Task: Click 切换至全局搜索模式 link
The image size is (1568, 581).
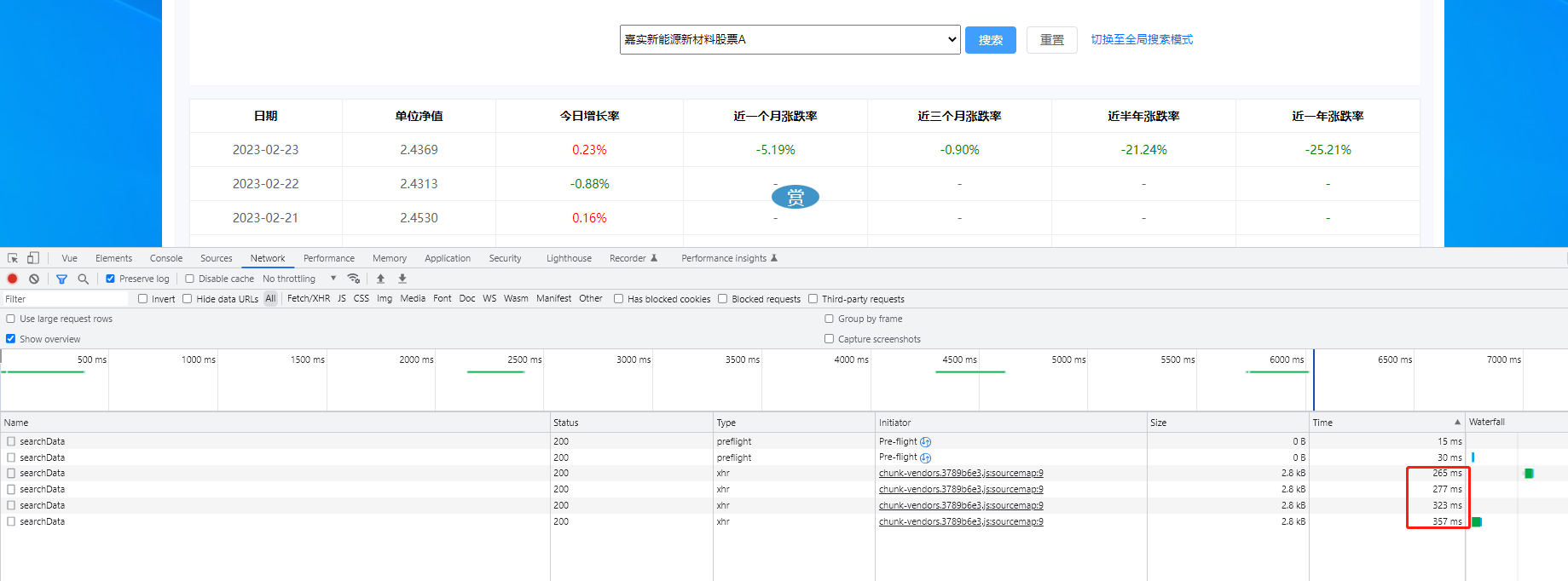Action: click(x=1143, y=39)
